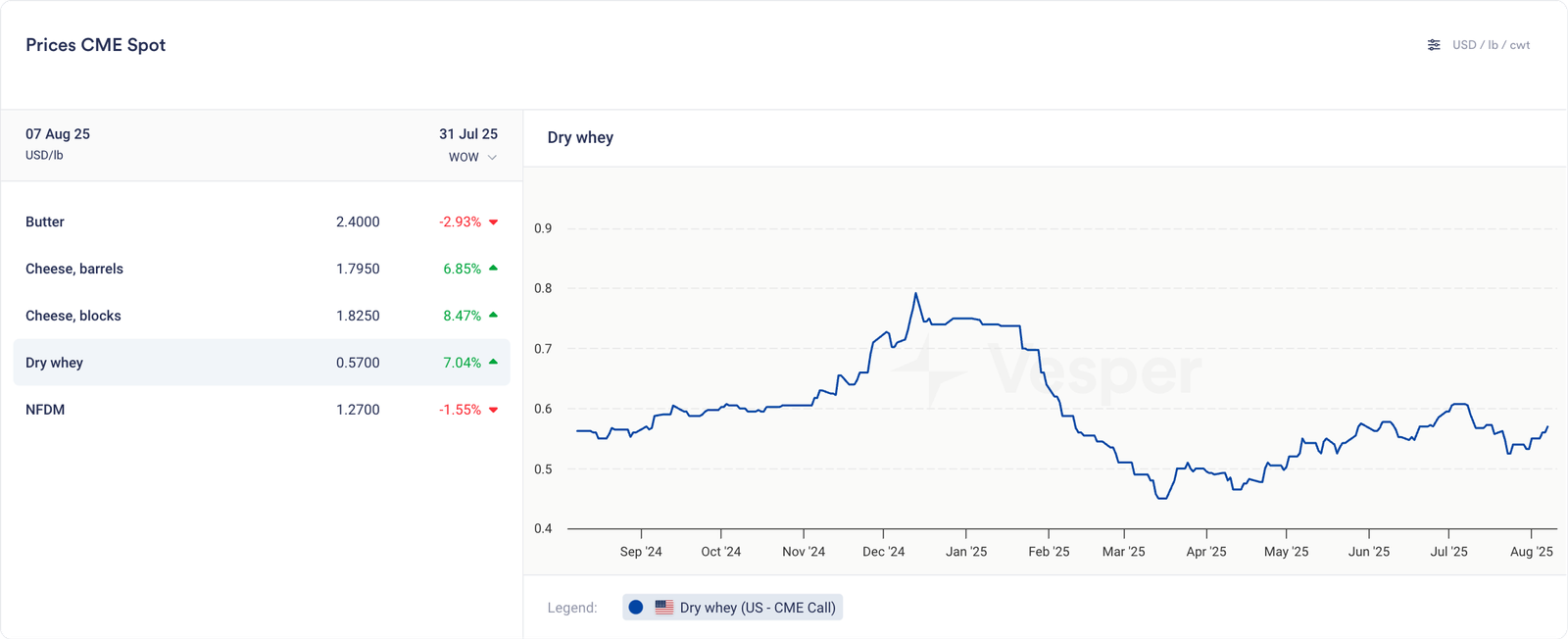The height and width of the screenshot is (639, 1568).
Task: Toggle Dry whey (US - CME Call) legend series
Action: [757, 608]
